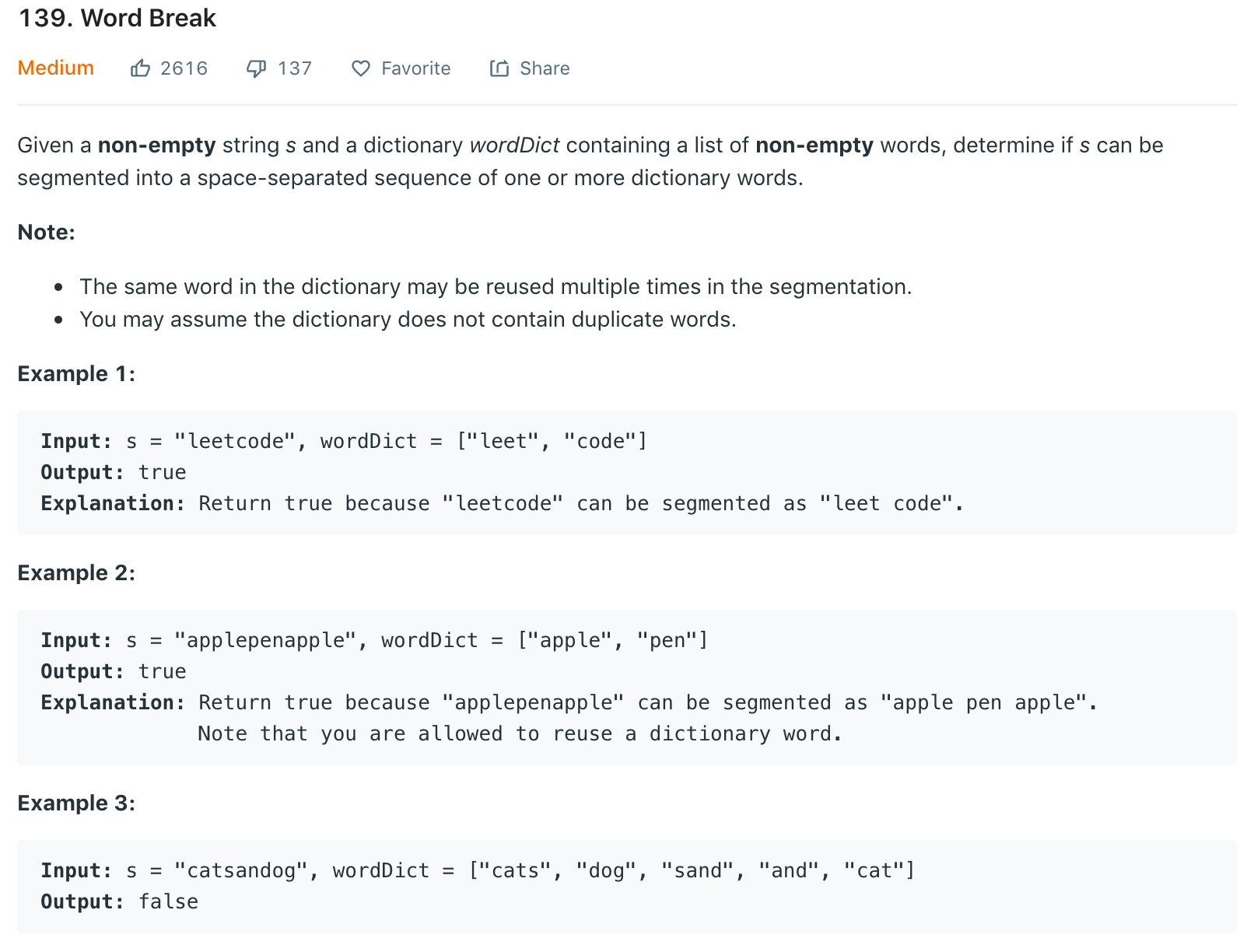Click the bullet about duplicate words
Image resolution: width=1254 pixels, height=952 pixels.
pyautogui.click(x=408, y=320)
